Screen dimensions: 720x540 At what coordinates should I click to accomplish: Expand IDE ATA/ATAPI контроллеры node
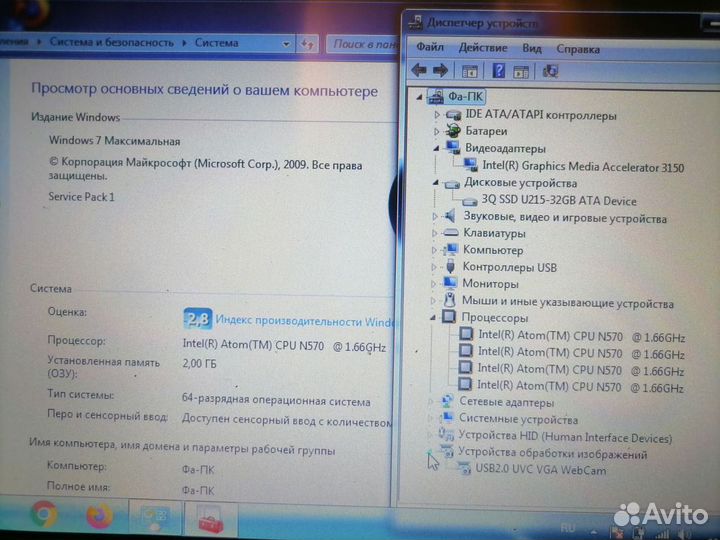(x=437, y=115)
